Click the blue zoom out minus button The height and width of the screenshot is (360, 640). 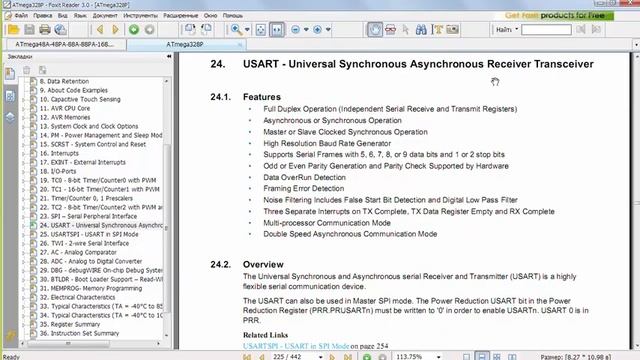pyautogui.click(x=296, y=29)
